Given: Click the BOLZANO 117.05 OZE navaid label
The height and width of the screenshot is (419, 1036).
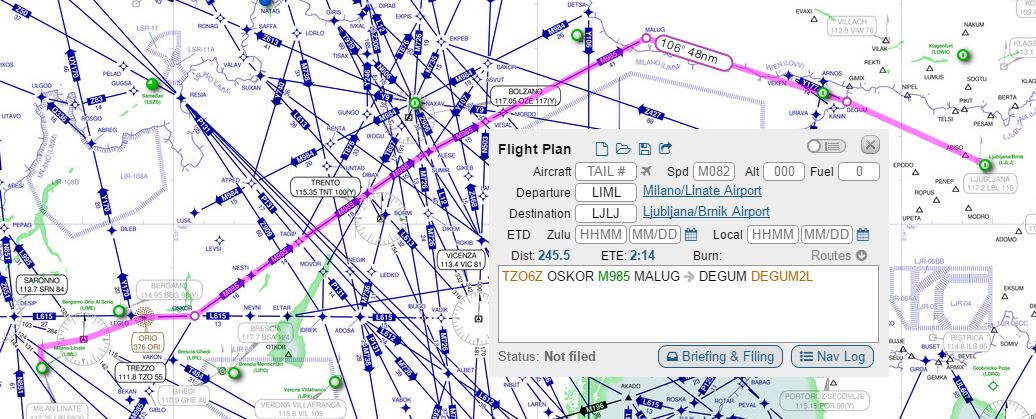Looking at the screenshot, I should 525,96.
